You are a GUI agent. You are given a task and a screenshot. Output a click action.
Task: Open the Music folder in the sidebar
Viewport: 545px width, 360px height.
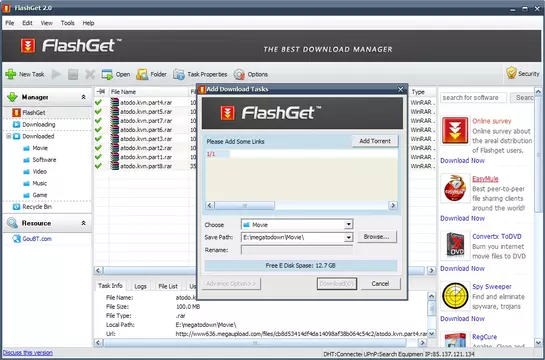coord(40,183)
